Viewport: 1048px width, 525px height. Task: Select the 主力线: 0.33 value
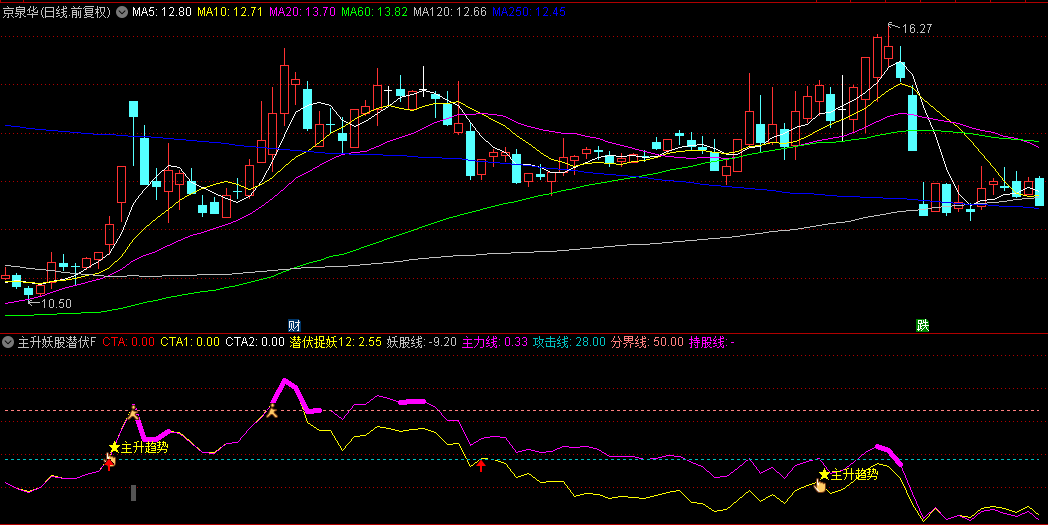495,342
